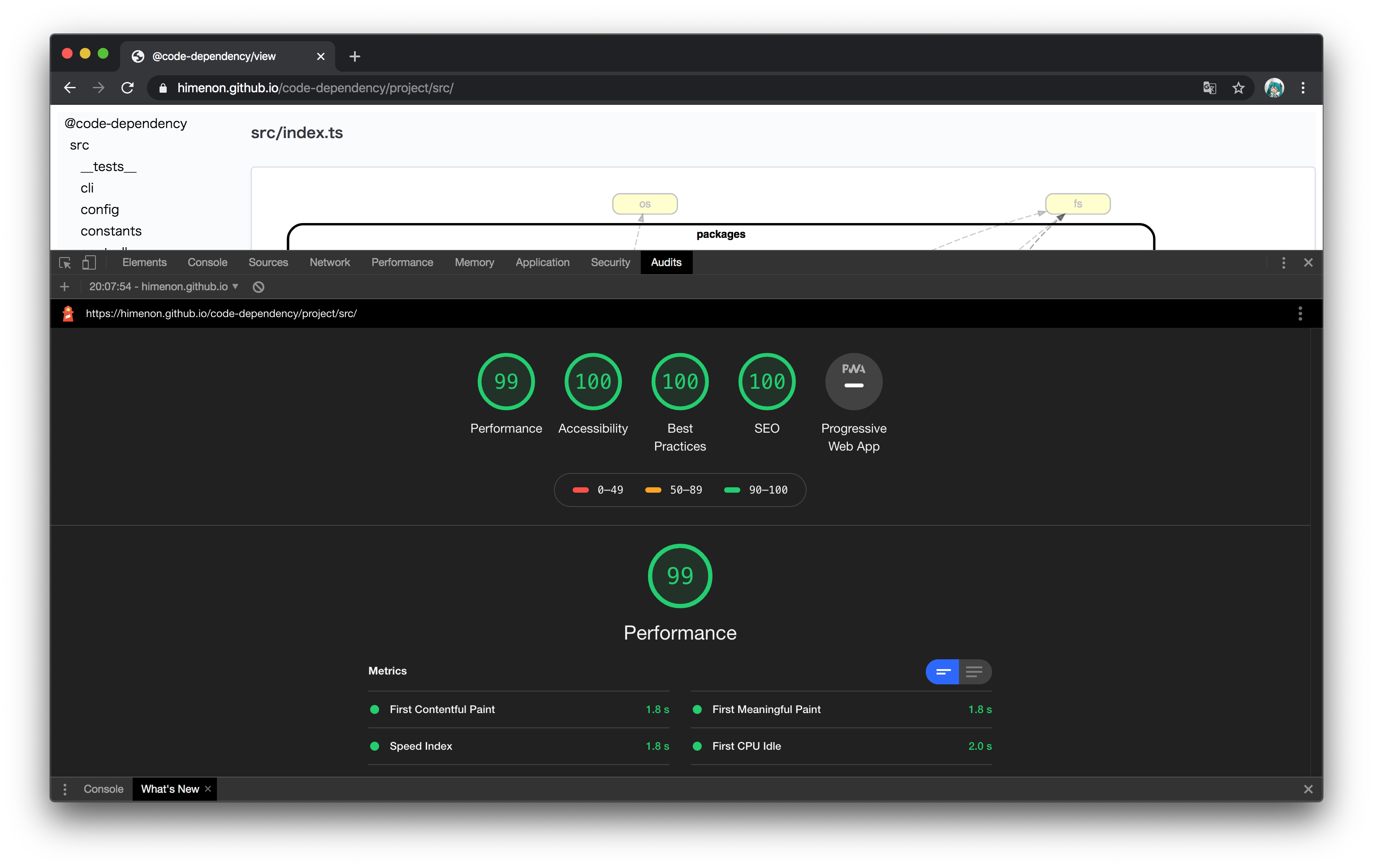Expand First Contentful Paint metric
1373x868 pixels.
[442, 709]
